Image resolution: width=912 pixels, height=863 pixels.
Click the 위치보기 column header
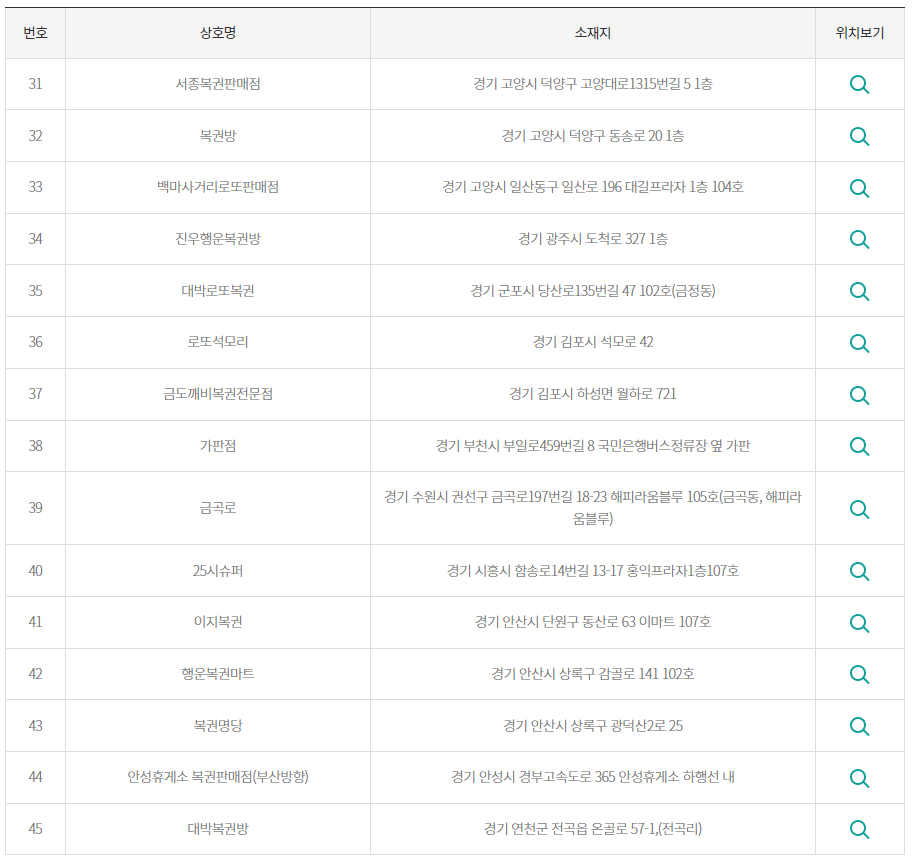click(860, 33)
